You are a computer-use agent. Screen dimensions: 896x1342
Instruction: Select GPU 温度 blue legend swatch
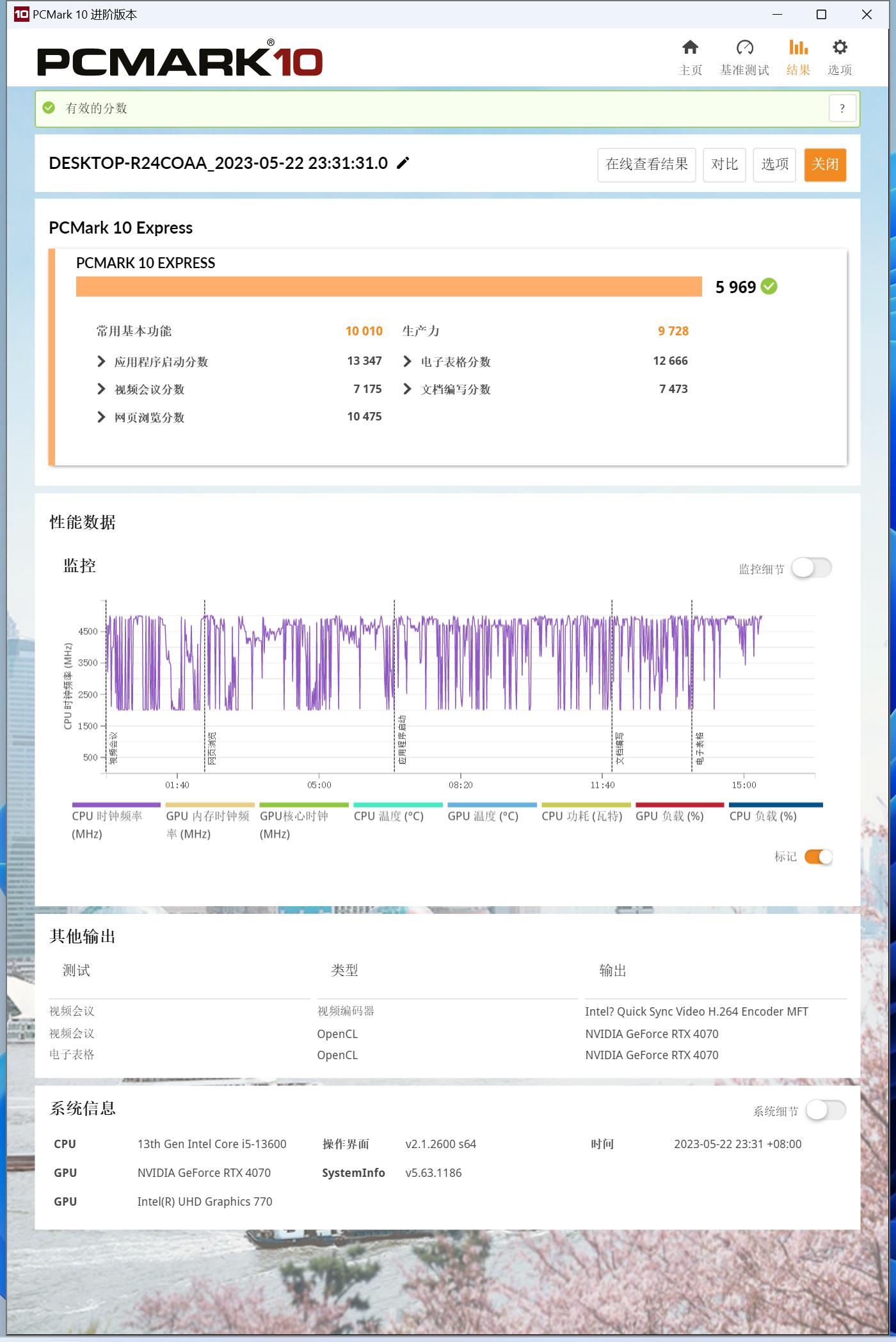point(492,805)
